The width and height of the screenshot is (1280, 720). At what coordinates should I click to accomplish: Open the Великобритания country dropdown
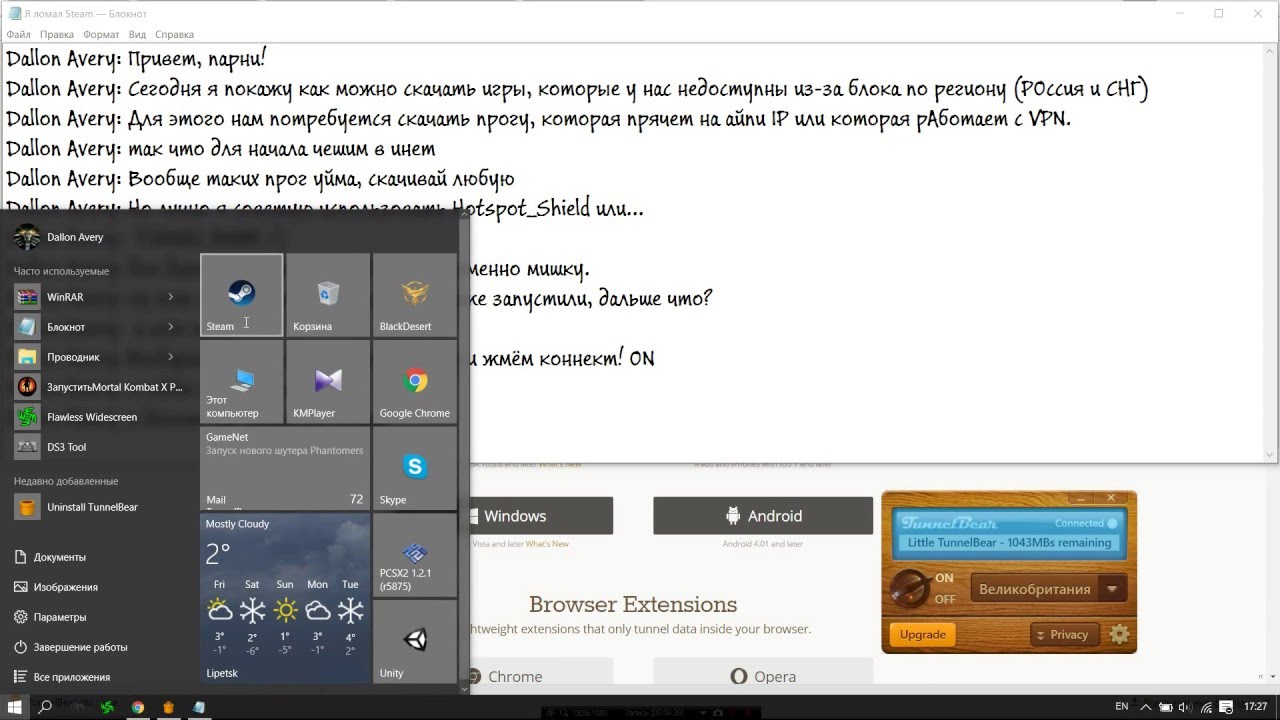click(1047, 589)
